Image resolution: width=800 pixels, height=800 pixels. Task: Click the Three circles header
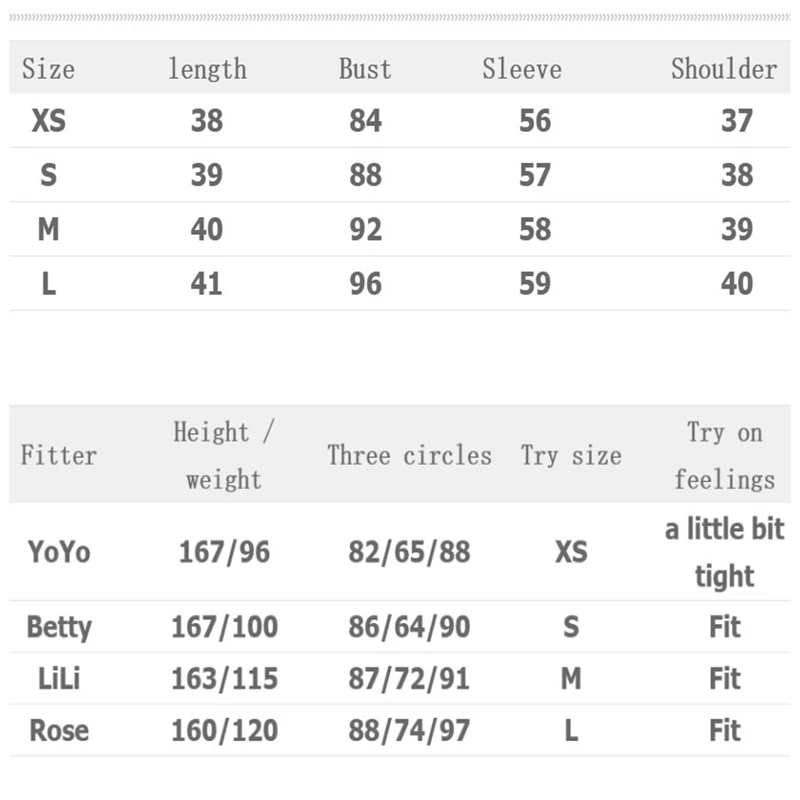click(409, 455)
